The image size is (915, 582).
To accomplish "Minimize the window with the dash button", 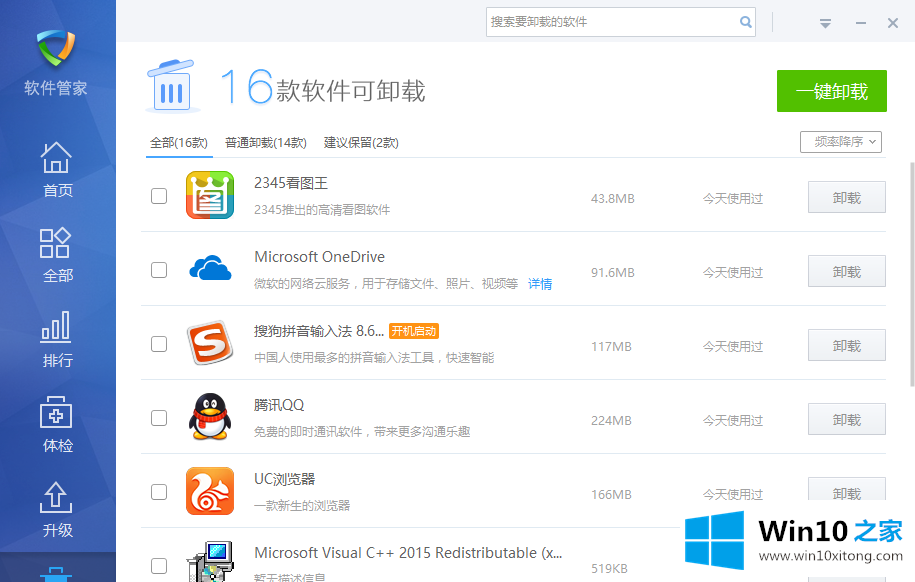I will [861, 23].
